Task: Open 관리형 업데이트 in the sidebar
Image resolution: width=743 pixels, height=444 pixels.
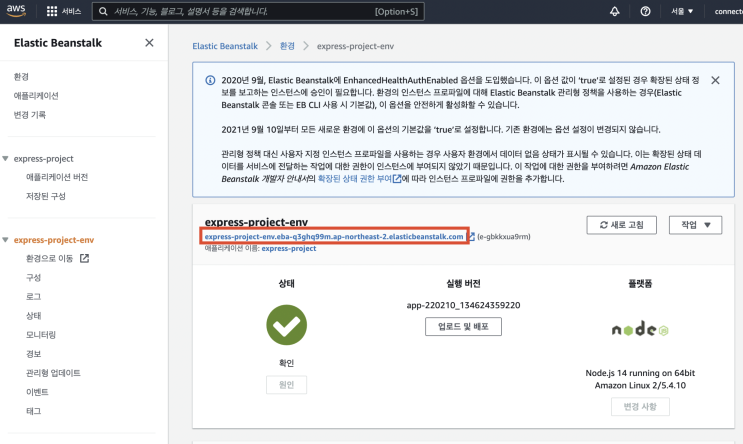Action: tap(53, 373)
